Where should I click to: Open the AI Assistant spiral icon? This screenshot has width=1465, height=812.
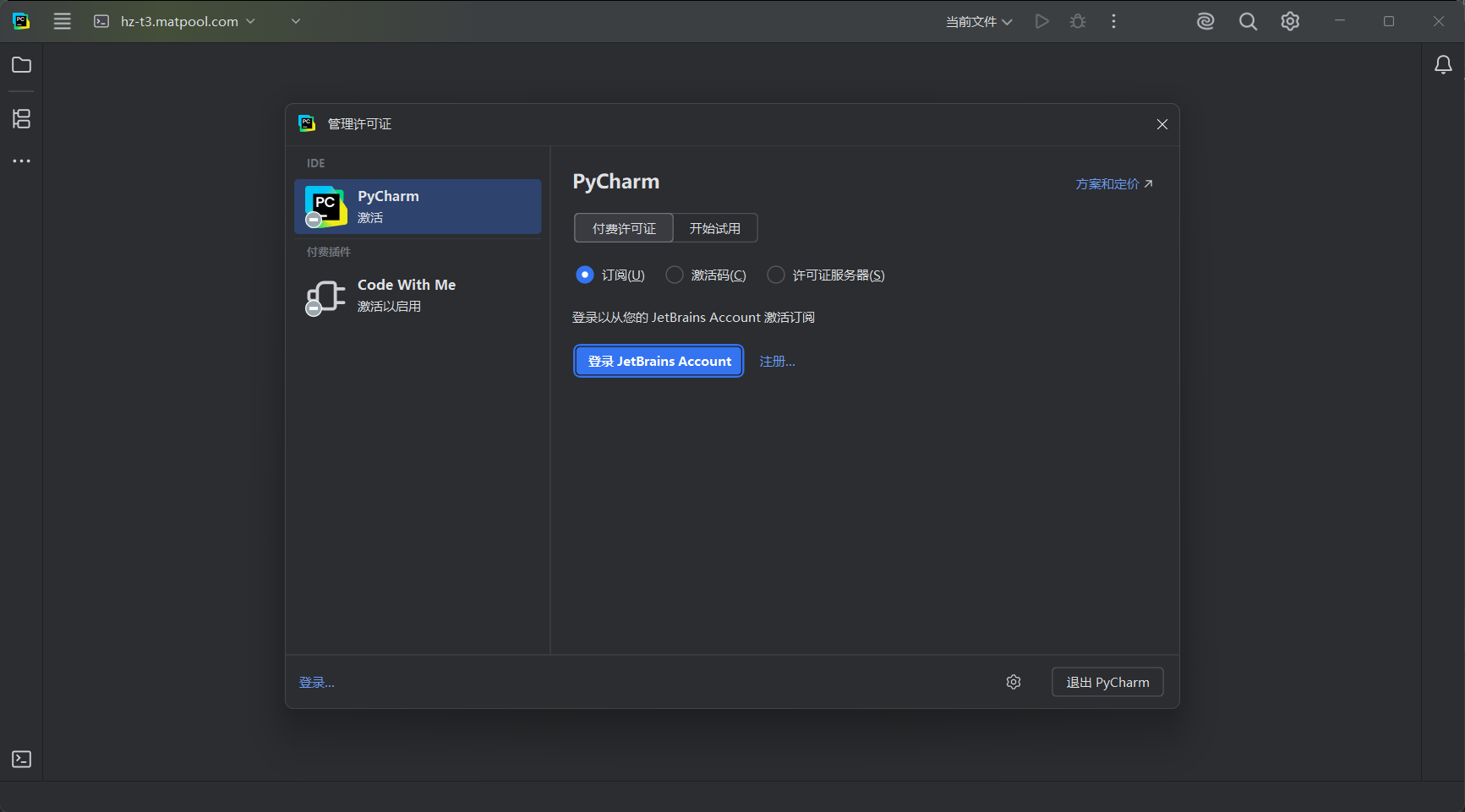click(1205, 21)
